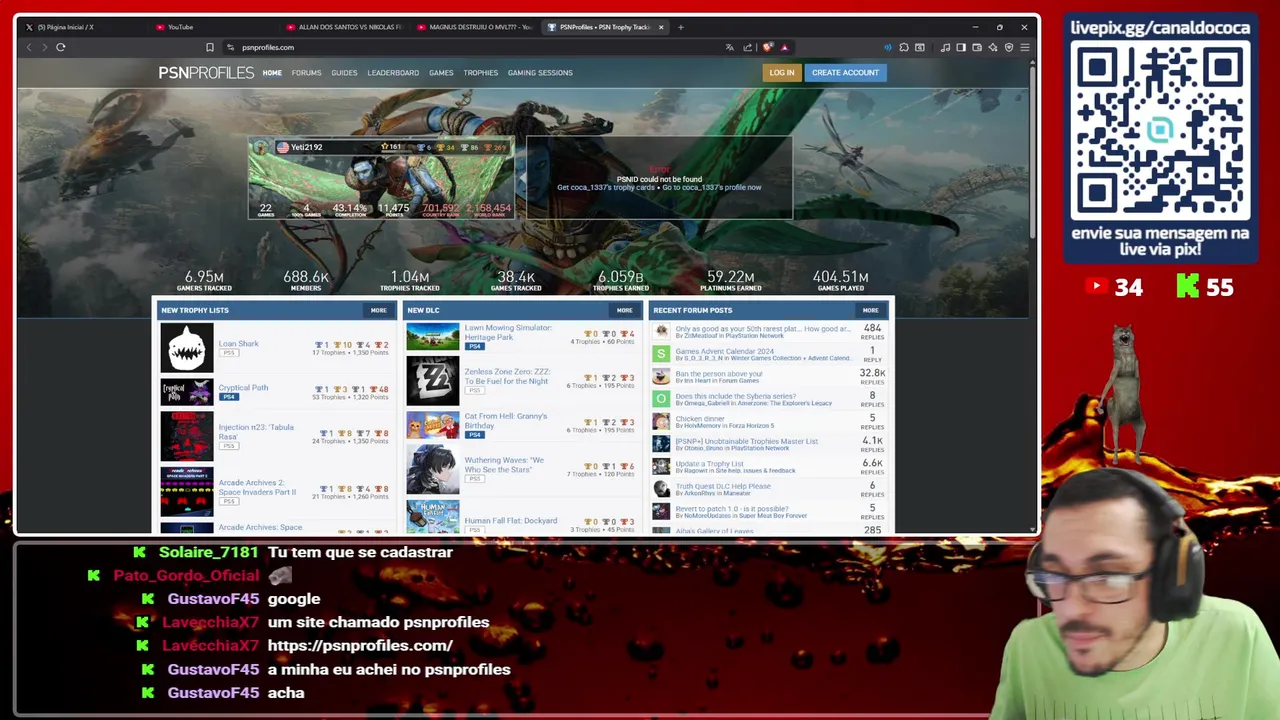
Task: Open the Yeti2192 trophy card
Action: pyautogui.click(x=381, y=178)
